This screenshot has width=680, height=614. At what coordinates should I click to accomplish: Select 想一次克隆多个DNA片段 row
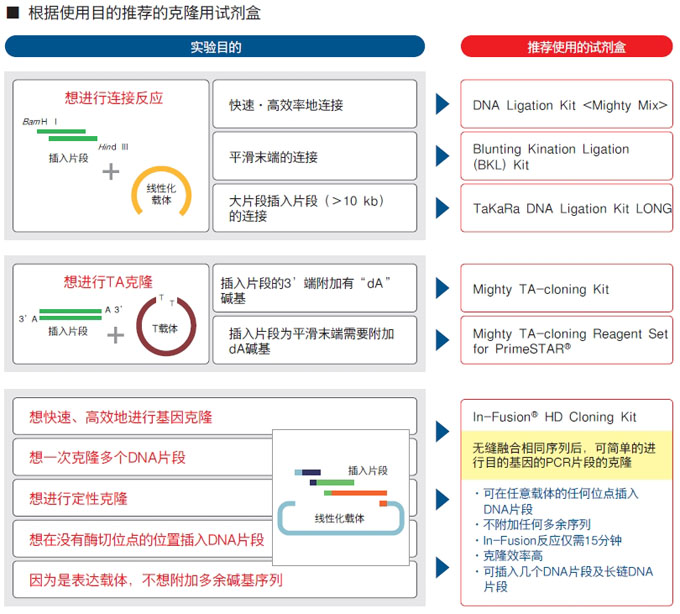coord(140,457)
